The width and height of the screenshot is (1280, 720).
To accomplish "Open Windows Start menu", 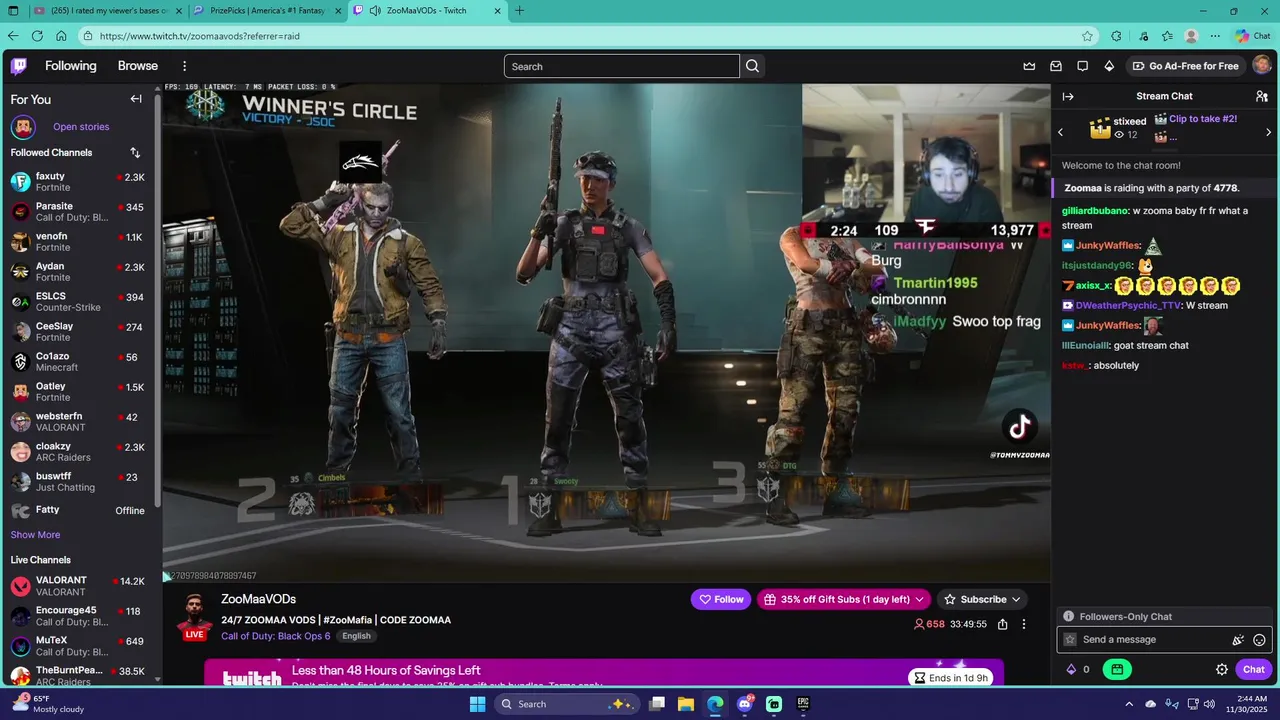I will pyautogui.click(x=478, y=704).
